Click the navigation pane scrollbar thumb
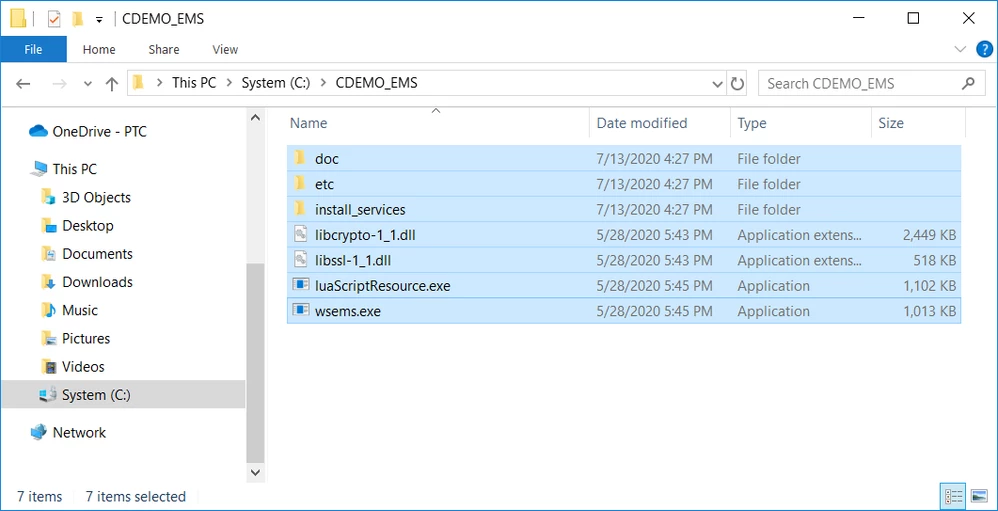The width and height of the screenshot is (998, 511). click(x=255, y=362)
